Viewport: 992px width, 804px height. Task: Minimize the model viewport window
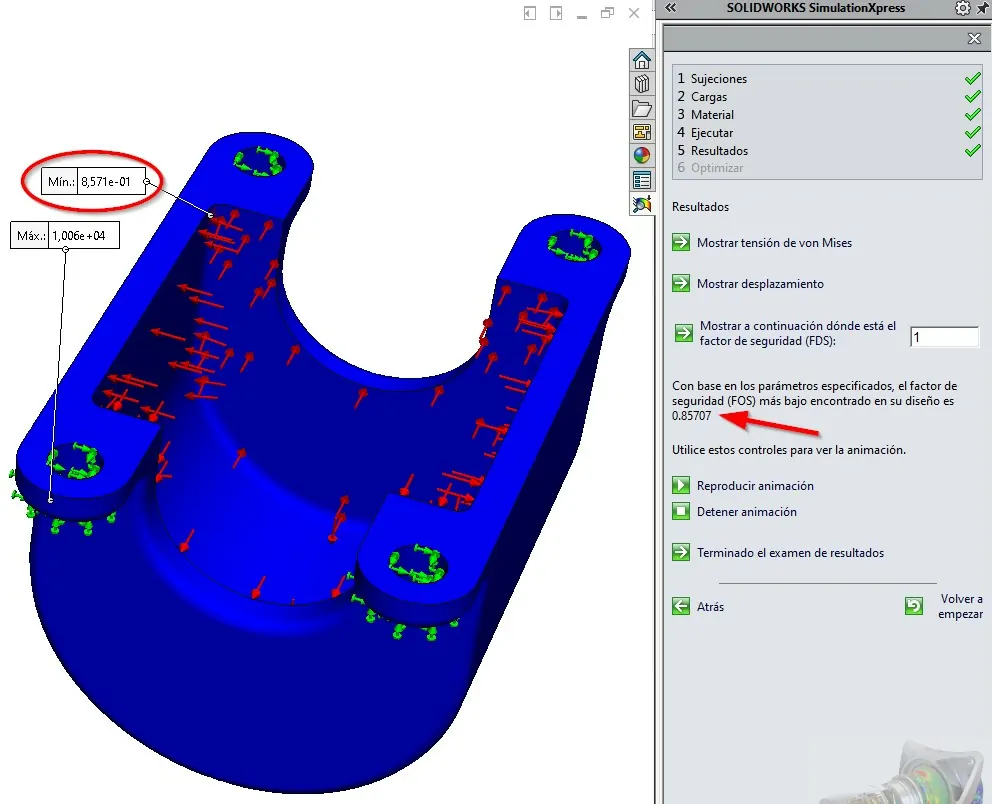point(582,15)
